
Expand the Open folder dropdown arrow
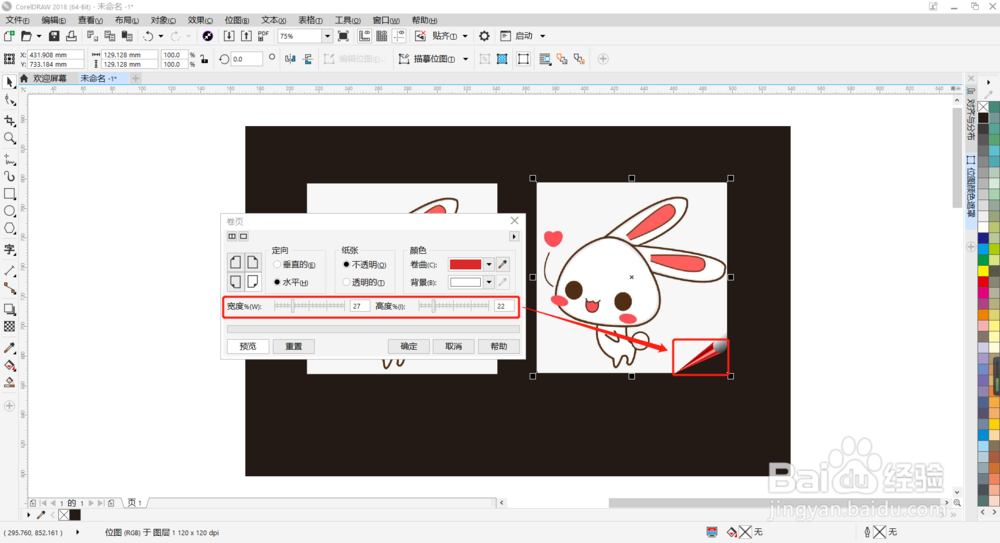tap(39, 36)
